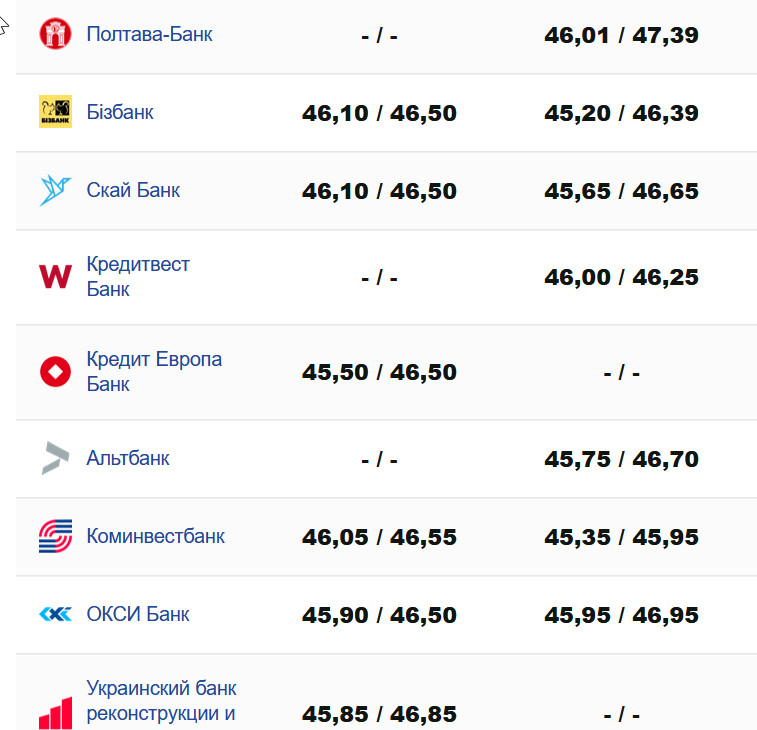Viewport: 757px width, 730px height.
Task: Open the Альтбанк link
Action: pos(128,458)
